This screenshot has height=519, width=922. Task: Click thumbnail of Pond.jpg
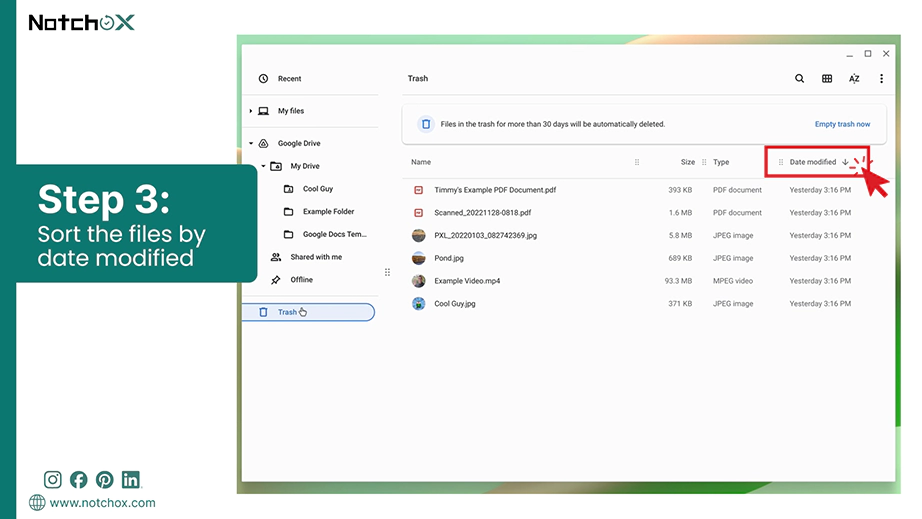pyautogui.click(x=418, y=258)
